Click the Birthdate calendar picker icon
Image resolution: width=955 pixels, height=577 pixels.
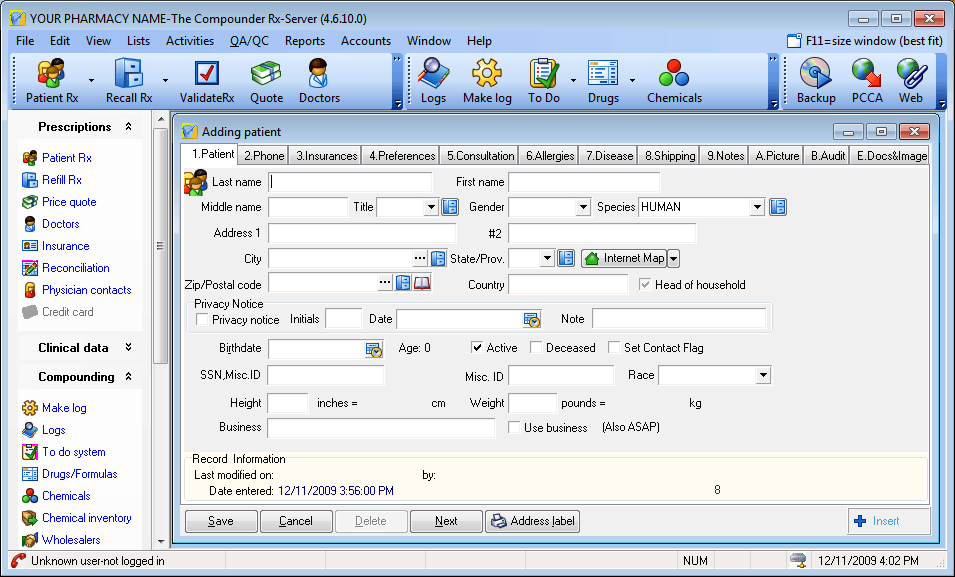point(374,349)
